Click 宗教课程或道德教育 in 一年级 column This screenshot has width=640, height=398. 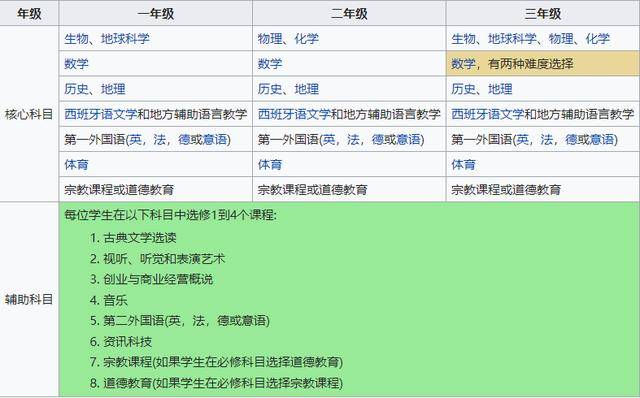coord(119,190)
